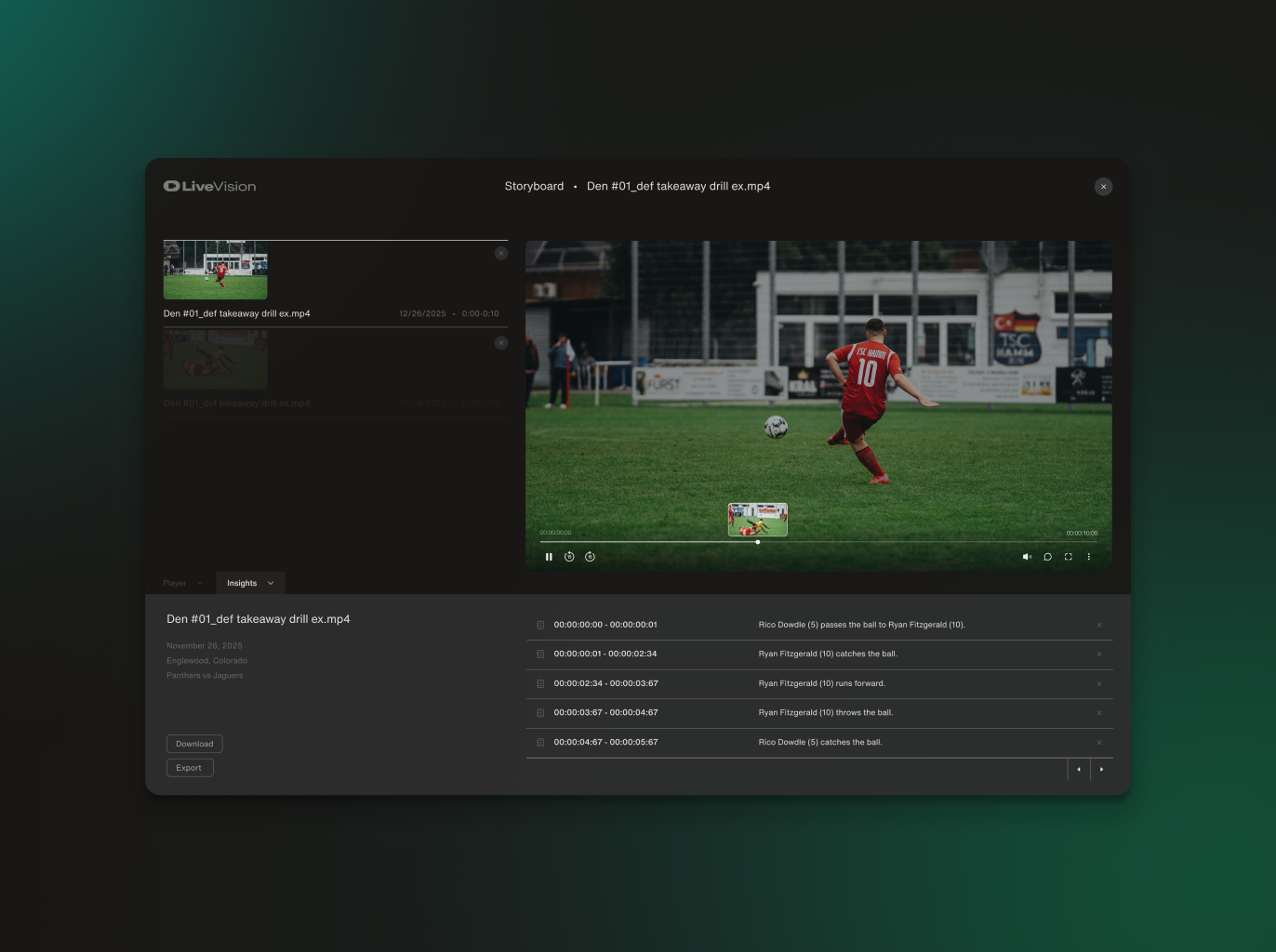Viewport: 1276px width, 952px height.
Task: Click the Export button
Action: [190, 768]
